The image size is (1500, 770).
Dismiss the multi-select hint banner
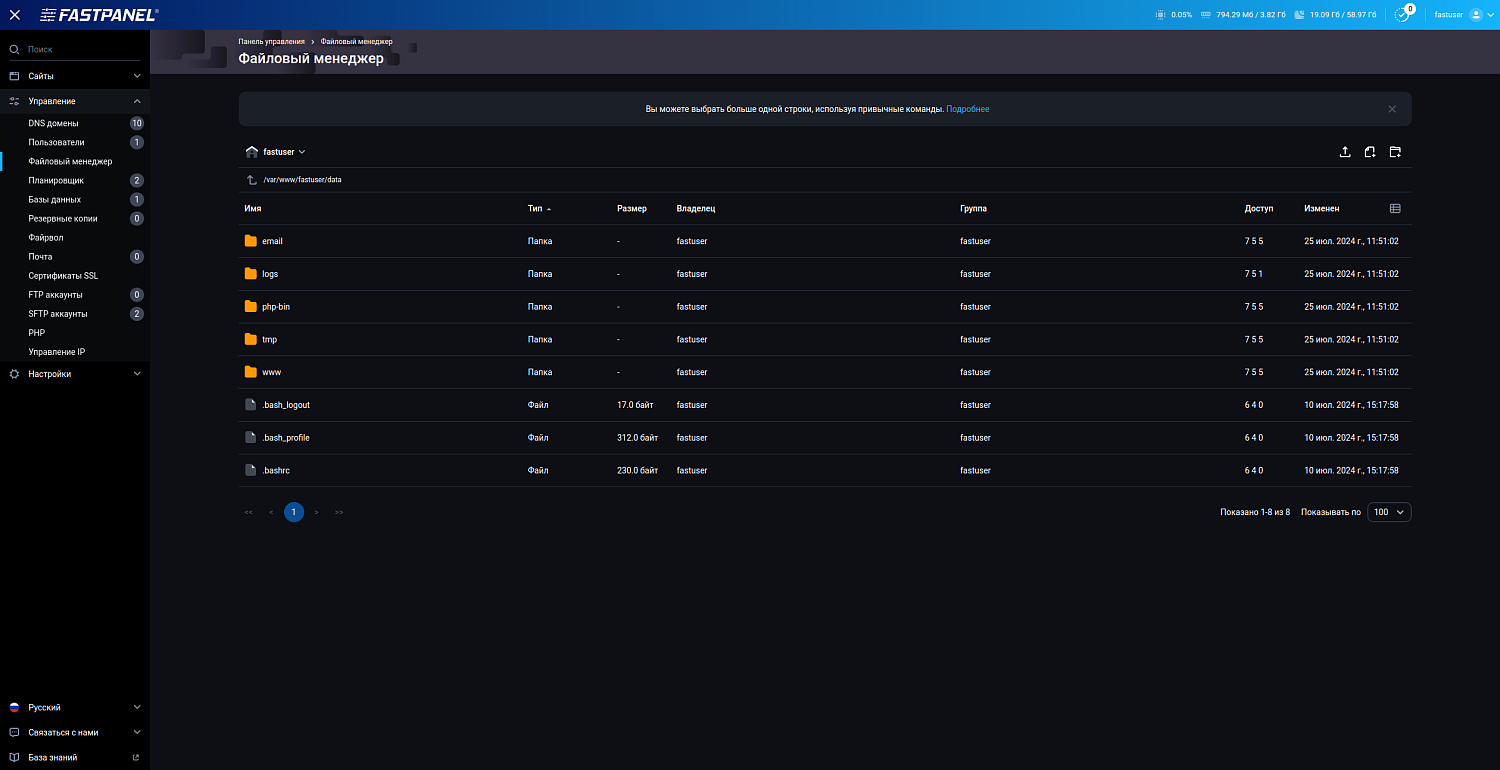(x=1392, y=109)
